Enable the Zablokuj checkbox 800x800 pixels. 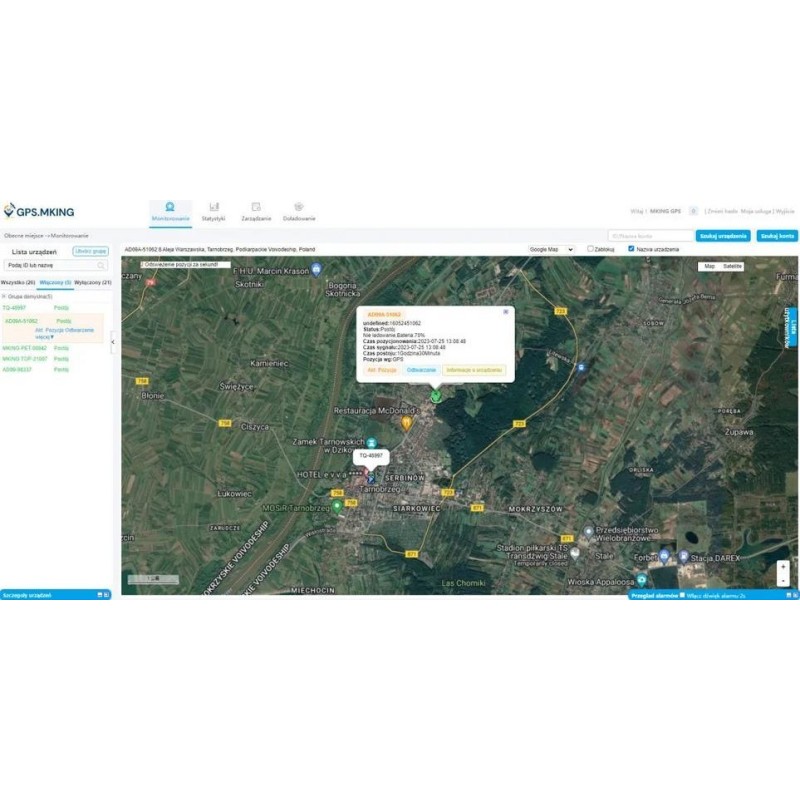pyautogui.click(x=591, y=248)
